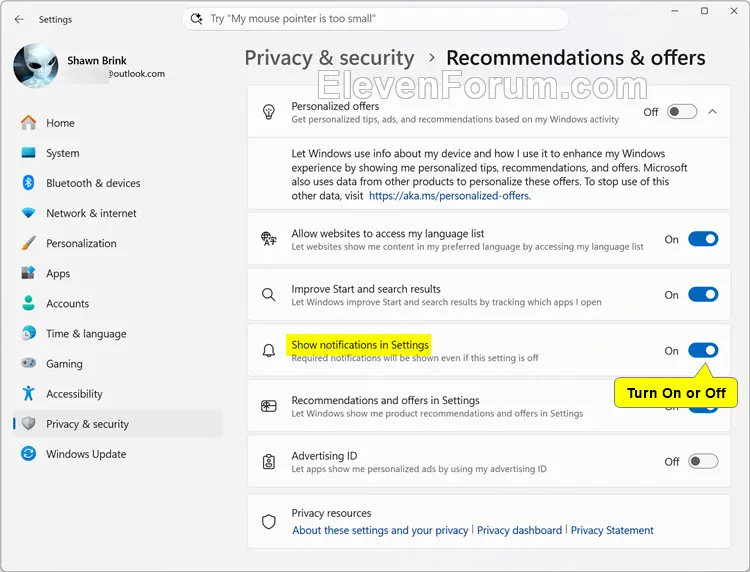The image size is (750, 572).
Task: Click the Windows Update sync icon
Action: point(29,453)
